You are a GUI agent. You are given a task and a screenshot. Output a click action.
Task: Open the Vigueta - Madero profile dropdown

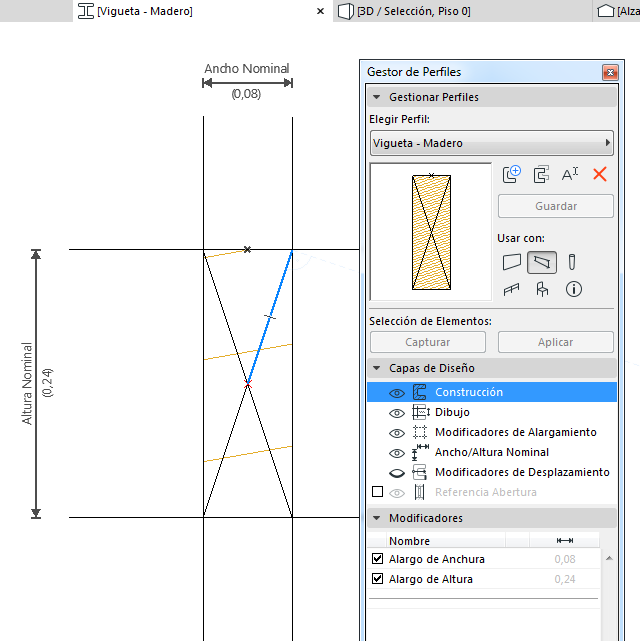click(492, 143)
